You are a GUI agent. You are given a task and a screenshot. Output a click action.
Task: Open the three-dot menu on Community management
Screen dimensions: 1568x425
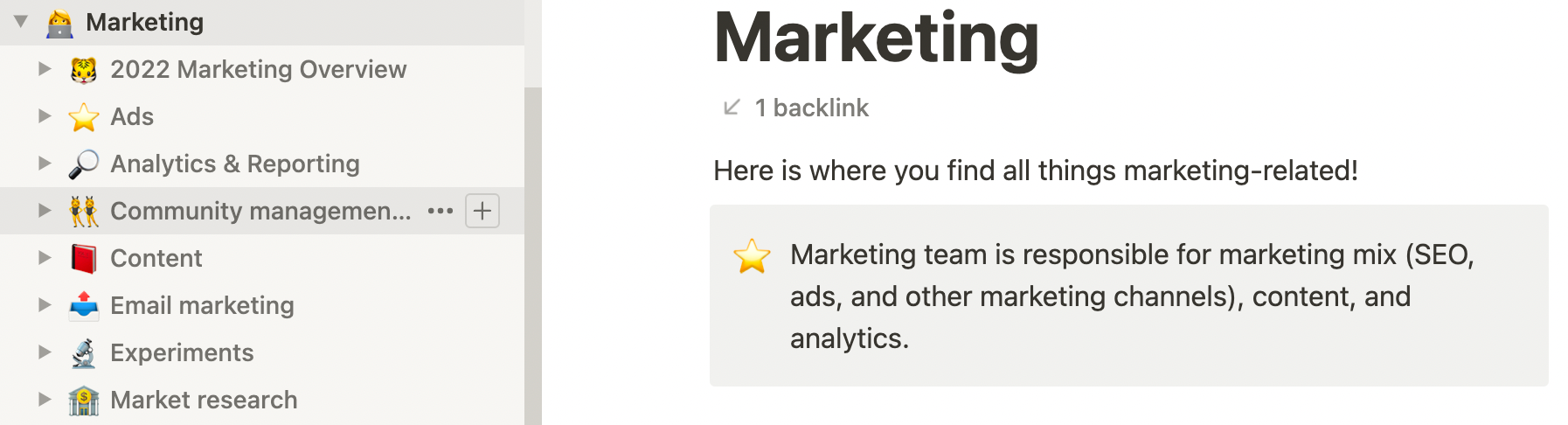click(x=441, y=211)
